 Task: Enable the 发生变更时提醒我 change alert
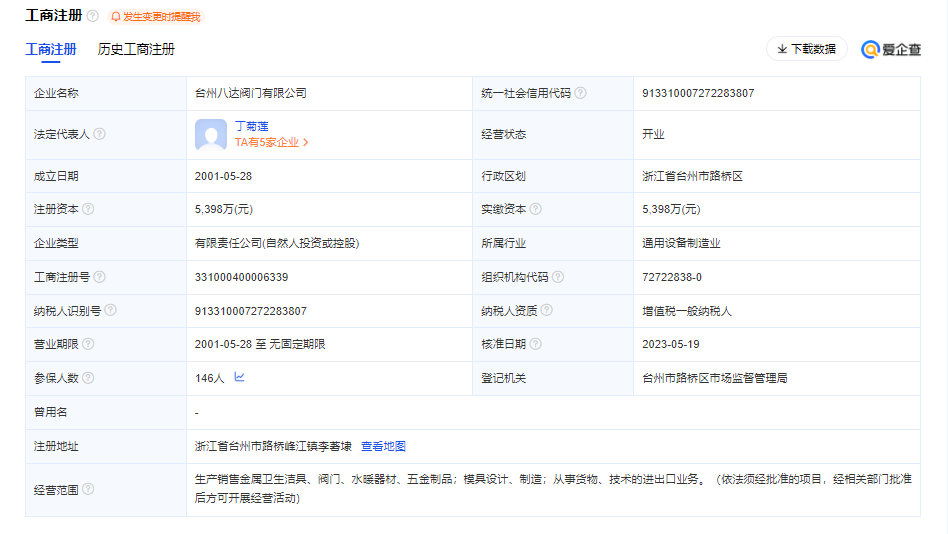pyautogui.click(x=155, y=17)
